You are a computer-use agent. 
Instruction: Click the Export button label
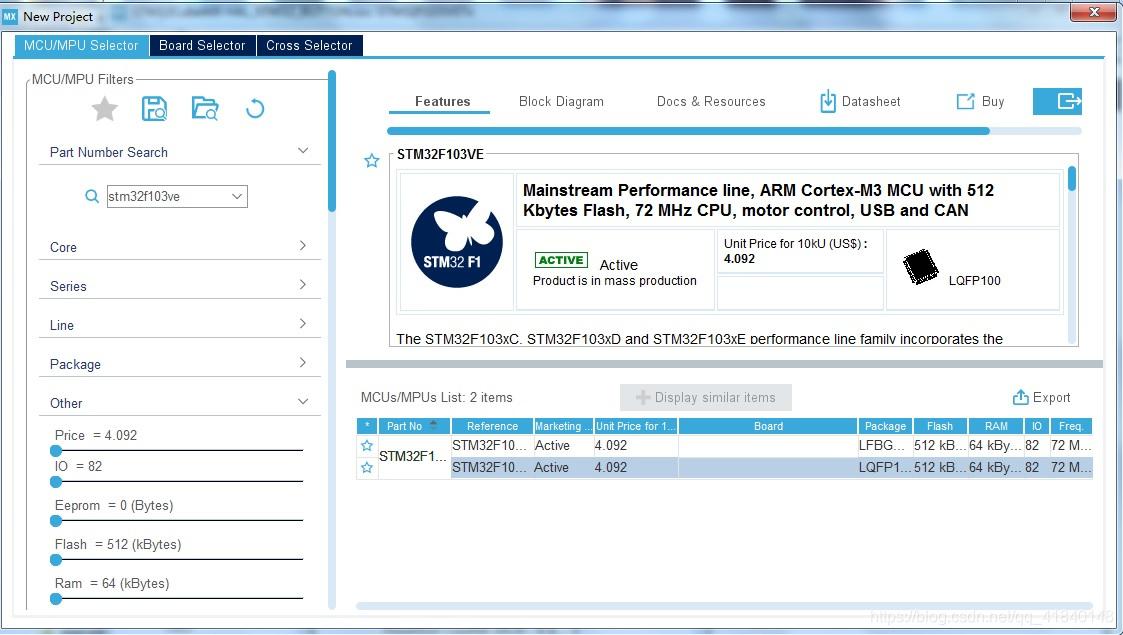(x=1051, y=397)
